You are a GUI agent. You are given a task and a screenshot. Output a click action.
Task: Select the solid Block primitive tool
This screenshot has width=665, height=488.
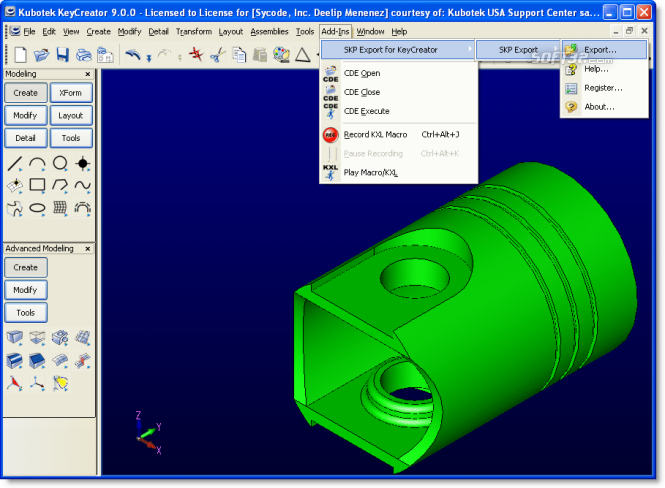(15, 337)
